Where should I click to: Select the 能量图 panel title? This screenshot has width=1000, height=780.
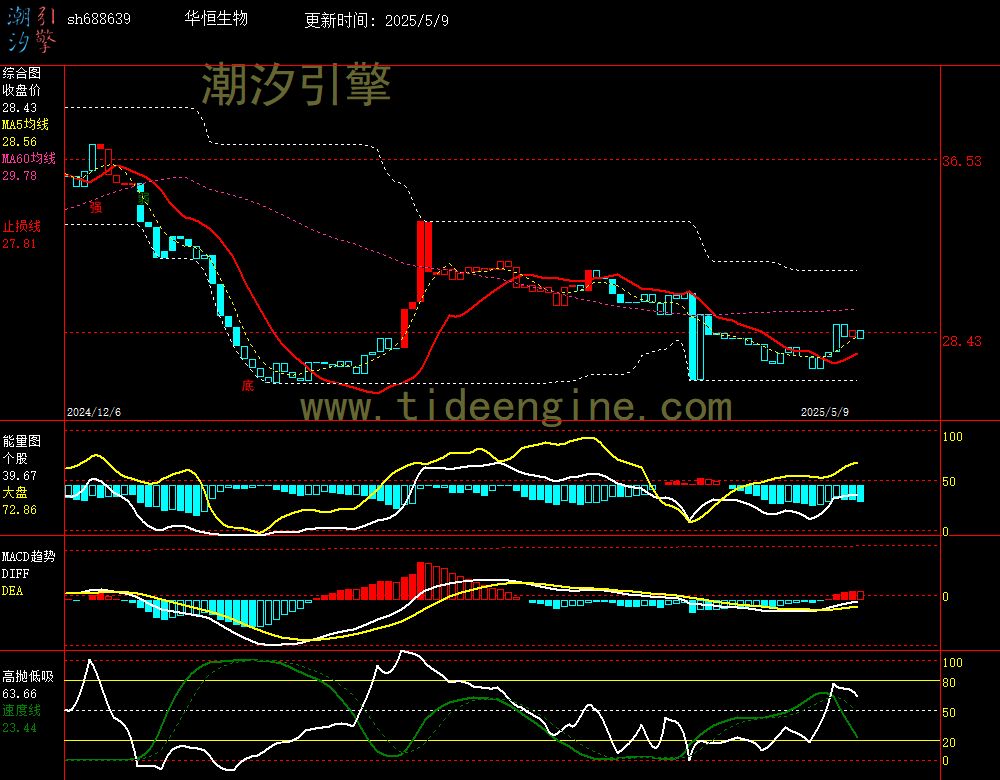tap(21, 441)
